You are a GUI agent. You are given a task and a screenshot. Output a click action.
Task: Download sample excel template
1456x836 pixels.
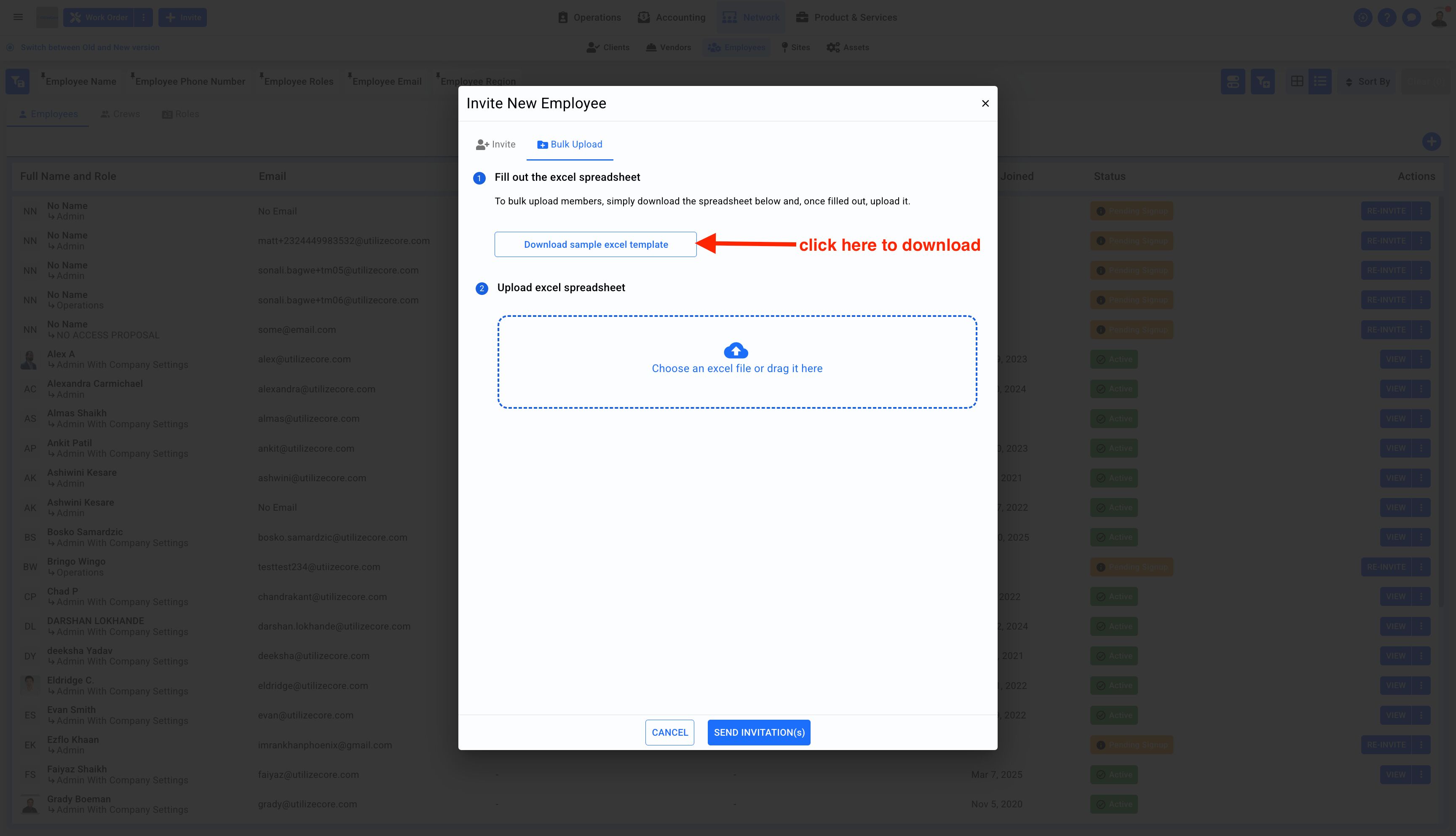tap(595, 244)
